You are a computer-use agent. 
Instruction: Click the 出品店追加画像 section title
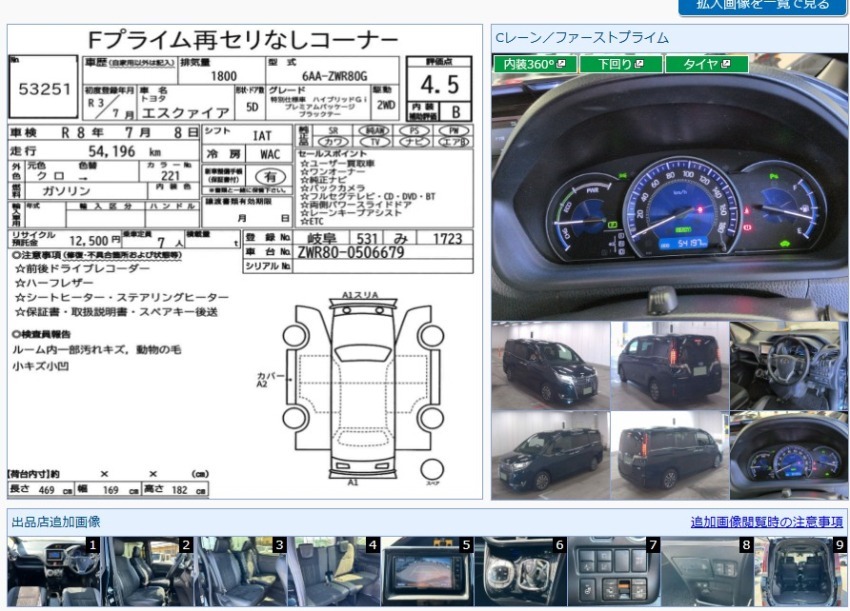tap(56, 522)
